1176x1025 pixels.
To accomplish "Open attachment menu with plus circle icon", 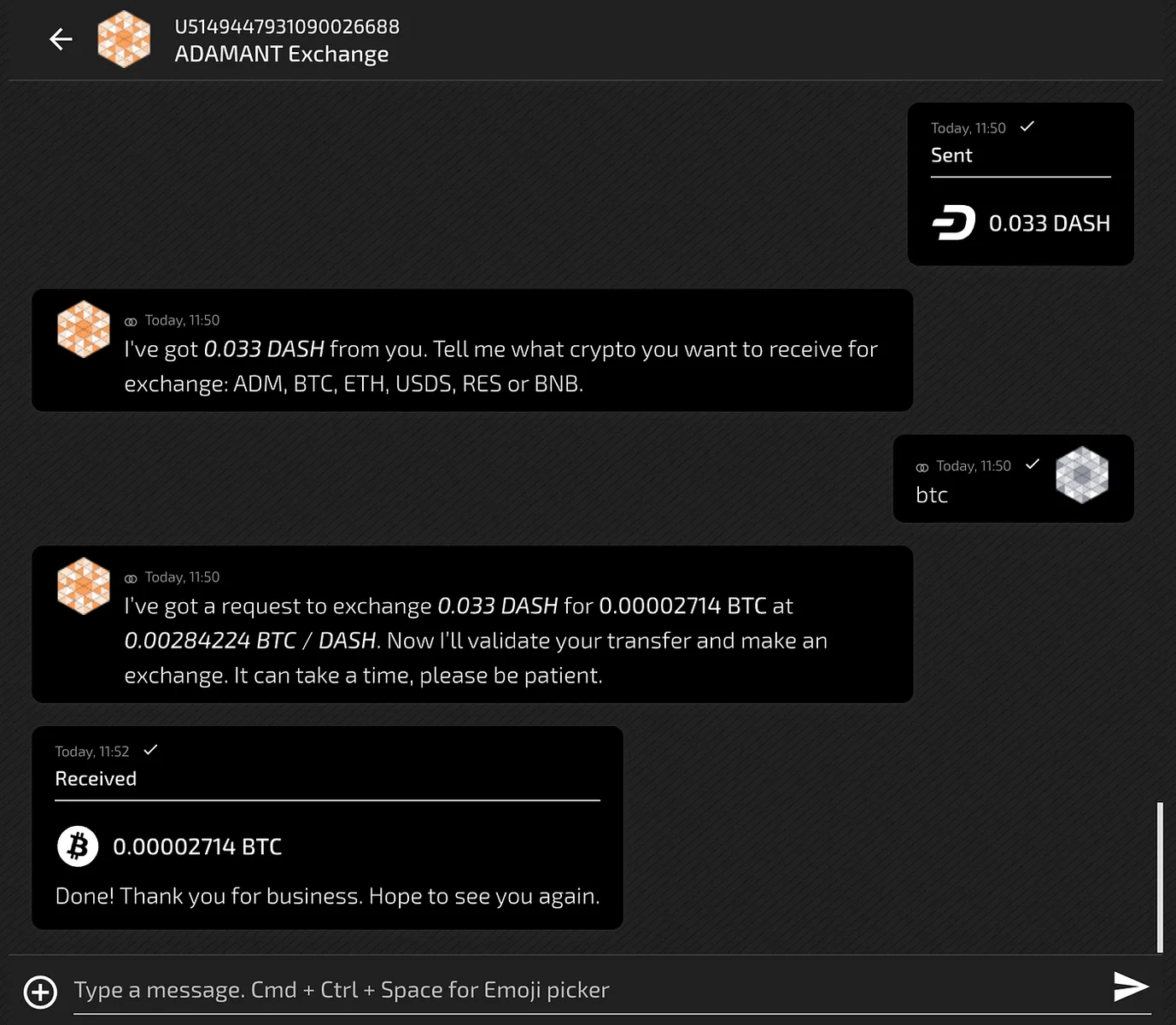I will (x=41, y=992).
